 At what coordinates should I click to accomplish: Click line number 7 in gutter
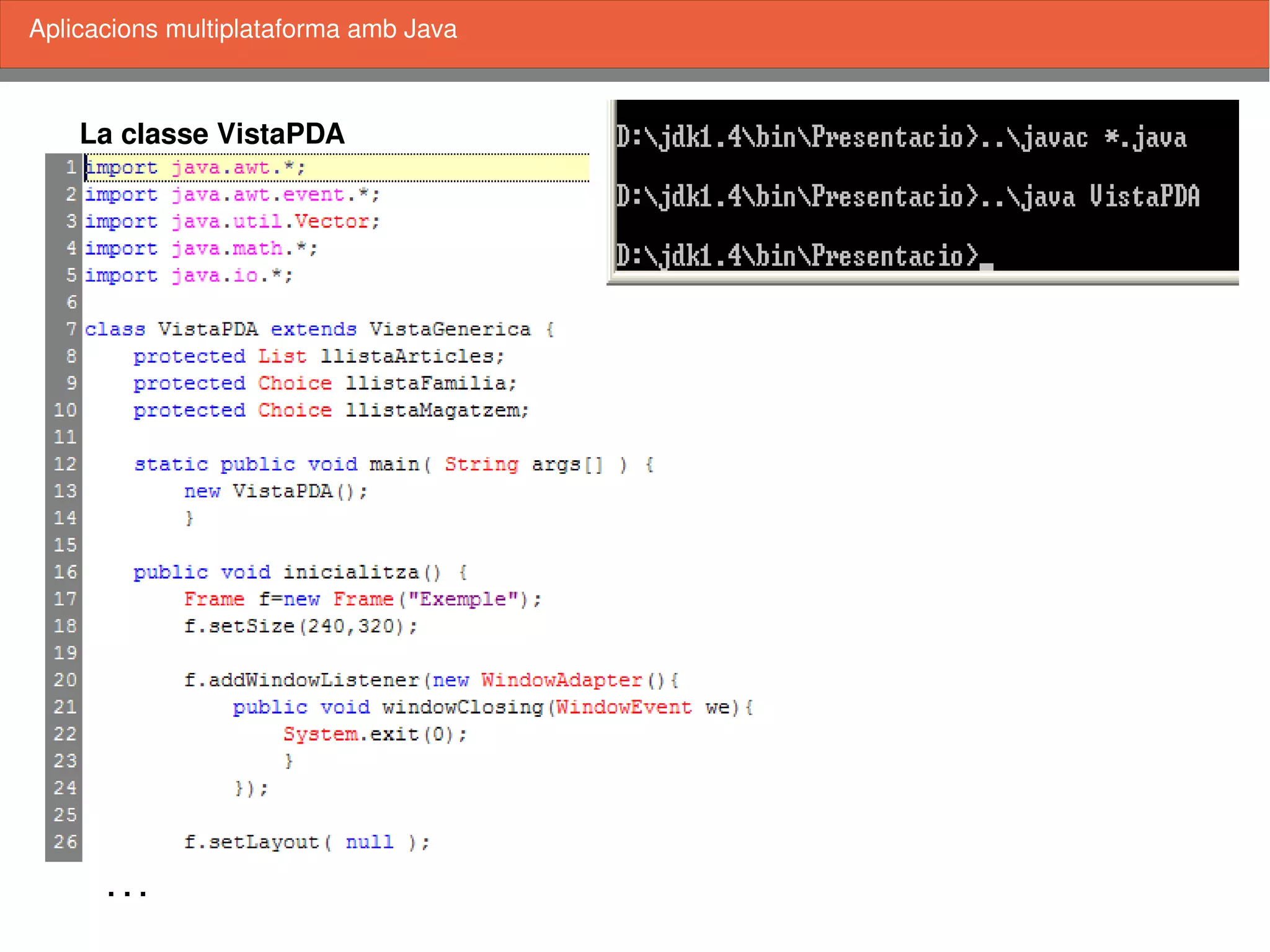[x=71, y=329]
